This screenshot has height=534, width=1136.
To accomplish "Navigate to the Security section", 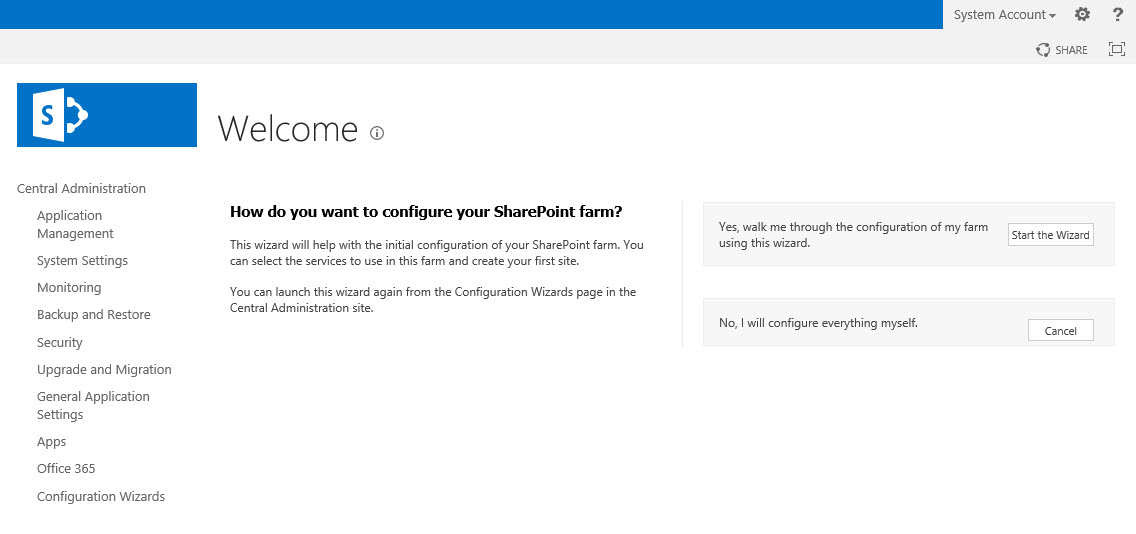I will 60,342.
